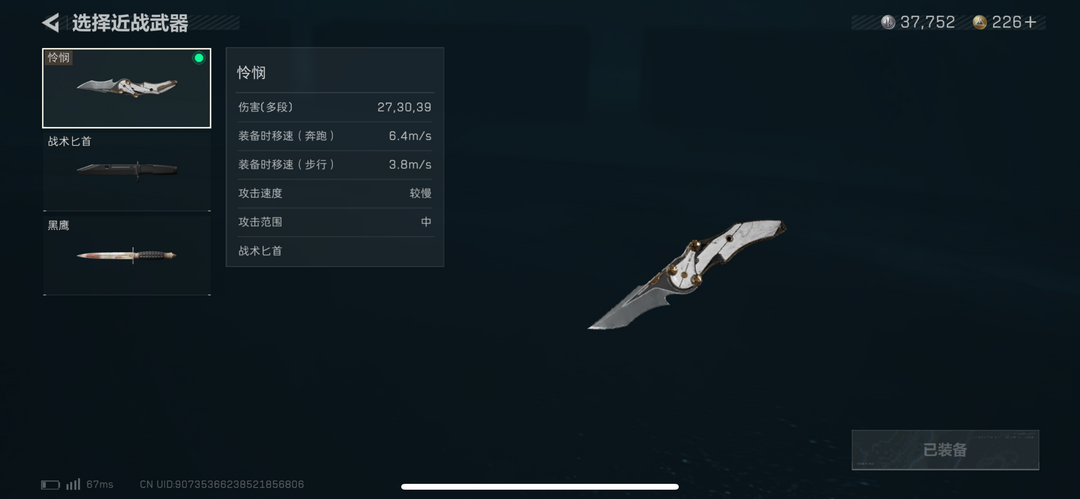Tap the large 3D knife preview model

687,274
